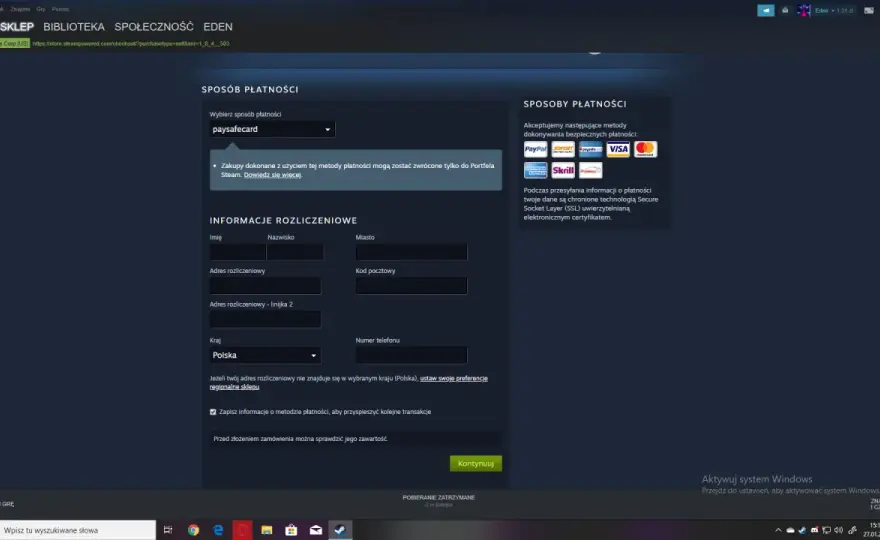Open the Kraj country dropdown (Polska)
Image resolution: width=880 pixels, height=540 pixels.
click(265, 355)
